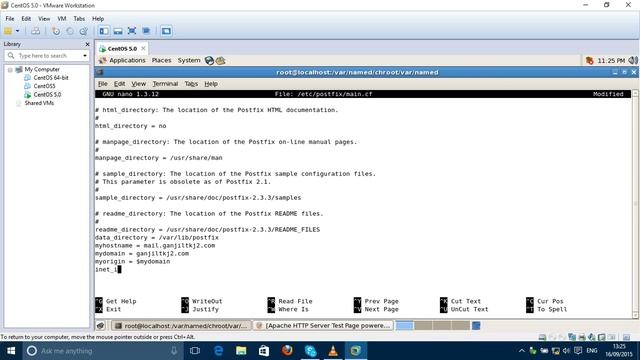Click the VMware power/suspend toolbar icon
This screenshot has width=640, height=360.
pyautogui.click(x=8, y=31)
